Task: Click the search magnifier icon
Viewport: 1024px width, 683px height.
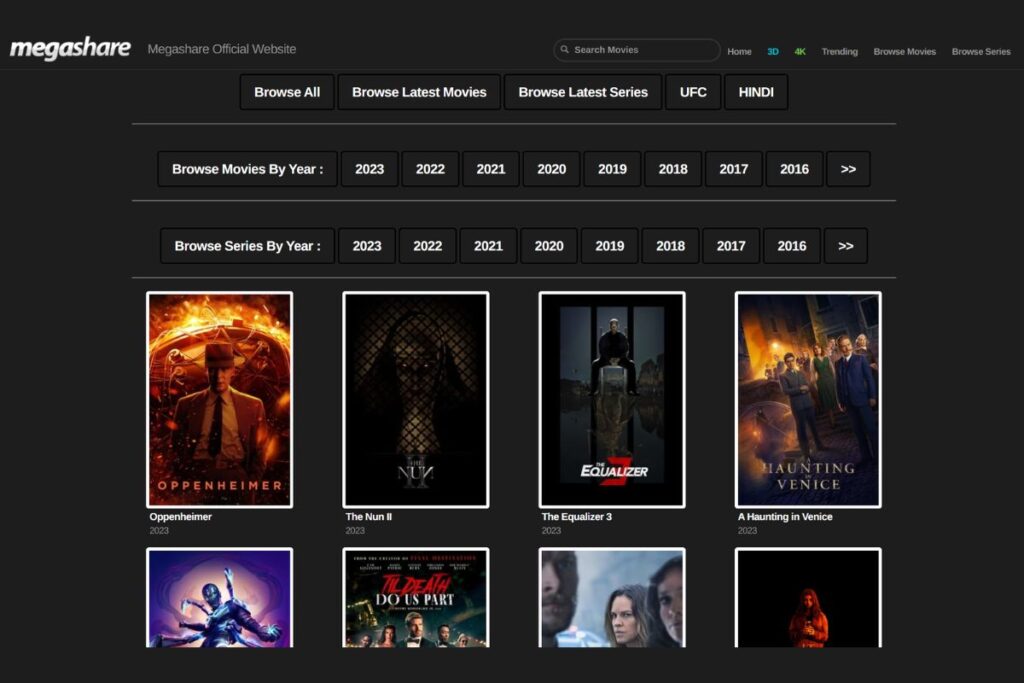Action: 564,50
